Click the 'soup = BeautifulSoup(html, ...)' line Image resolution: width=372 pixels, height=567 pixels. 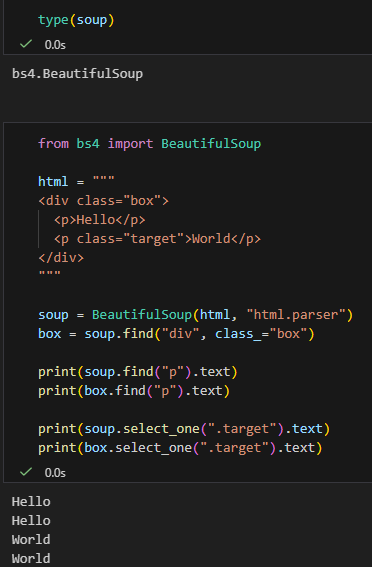point(195,315)
